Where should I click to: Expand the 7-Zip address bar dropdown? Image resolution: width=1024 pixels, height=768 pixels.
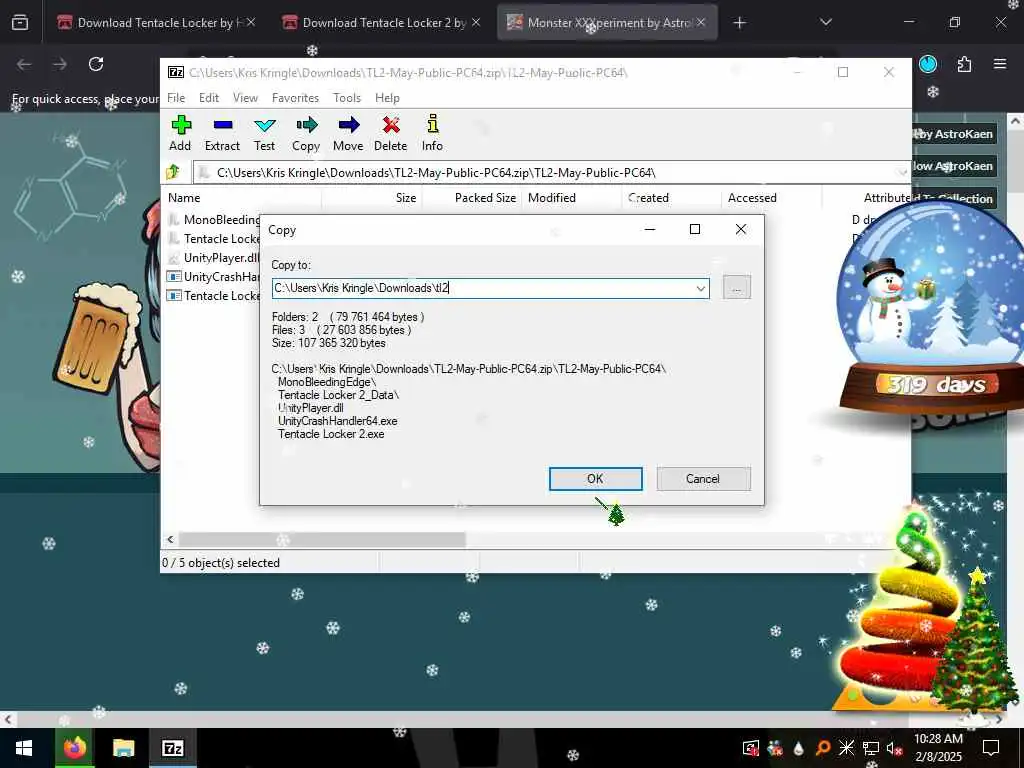tap(902, 172)
